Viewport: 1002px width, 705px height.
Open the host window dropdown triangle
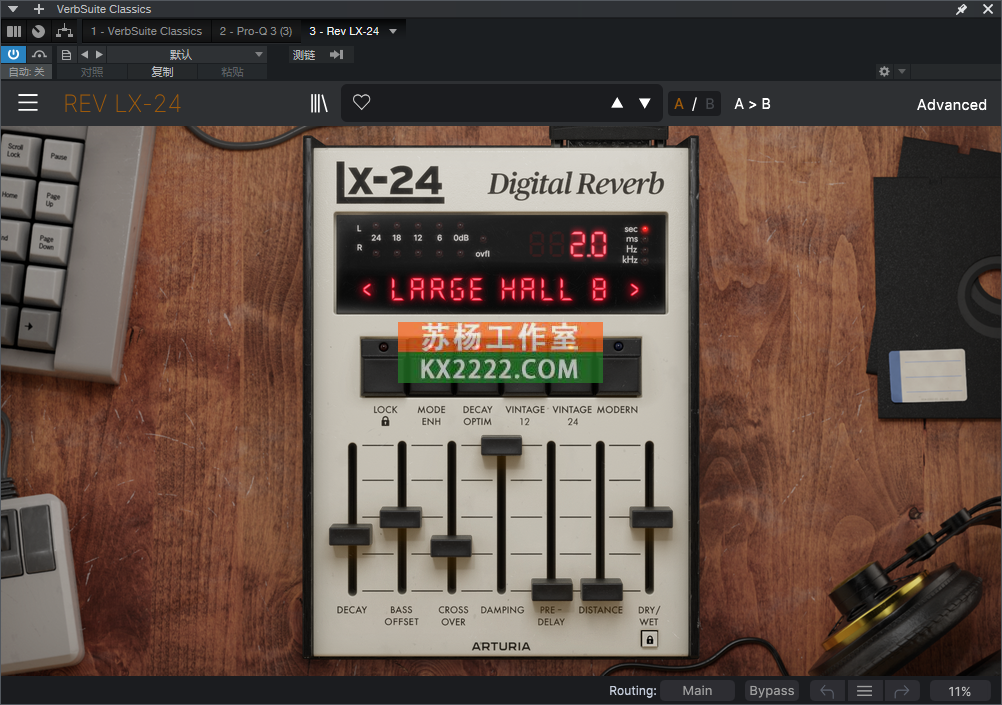pyautogui.click(x=13, y=9)
